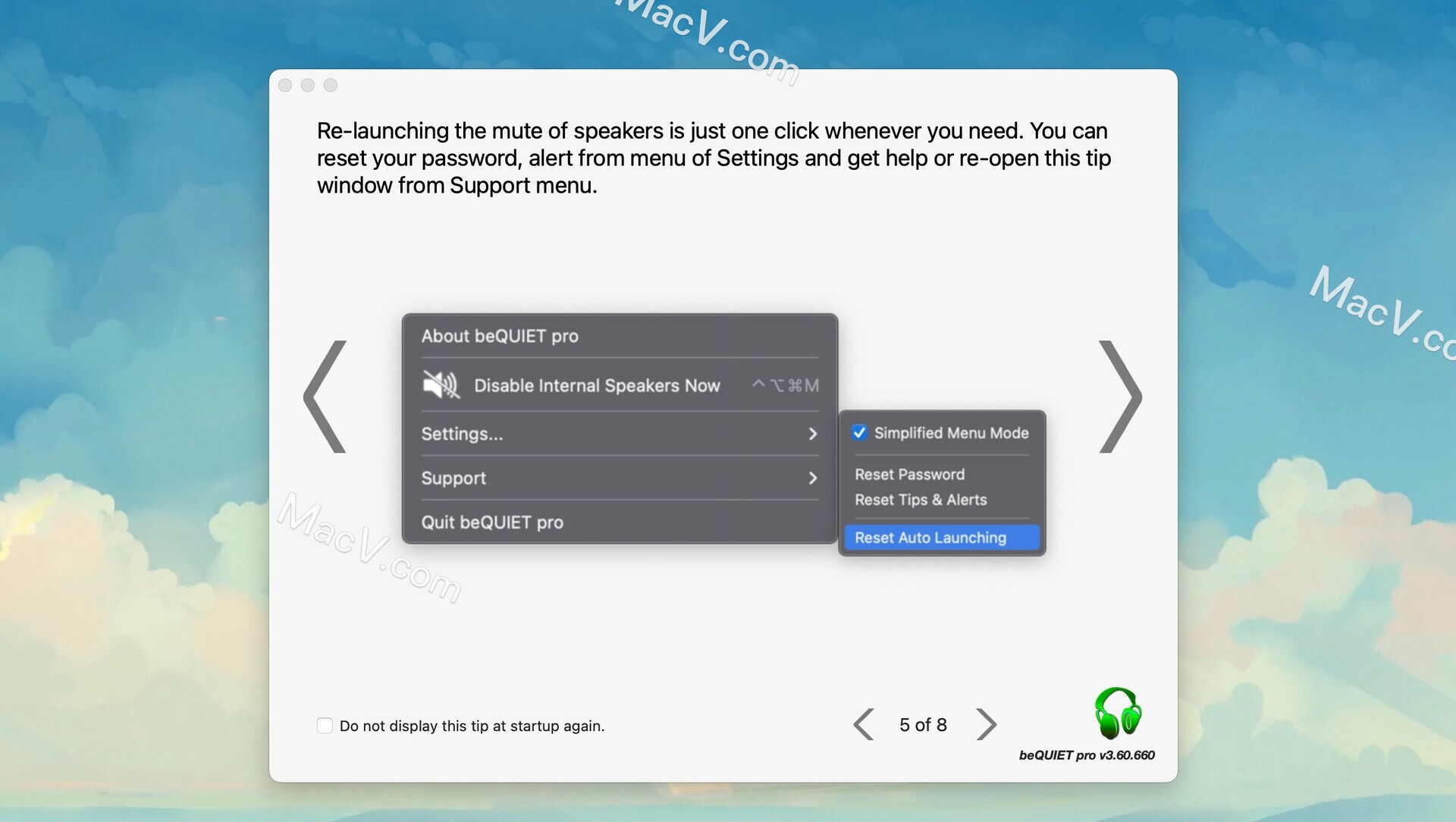
Task: Click the third (zoom) title bar button
Action: click(x=331, y=85)
